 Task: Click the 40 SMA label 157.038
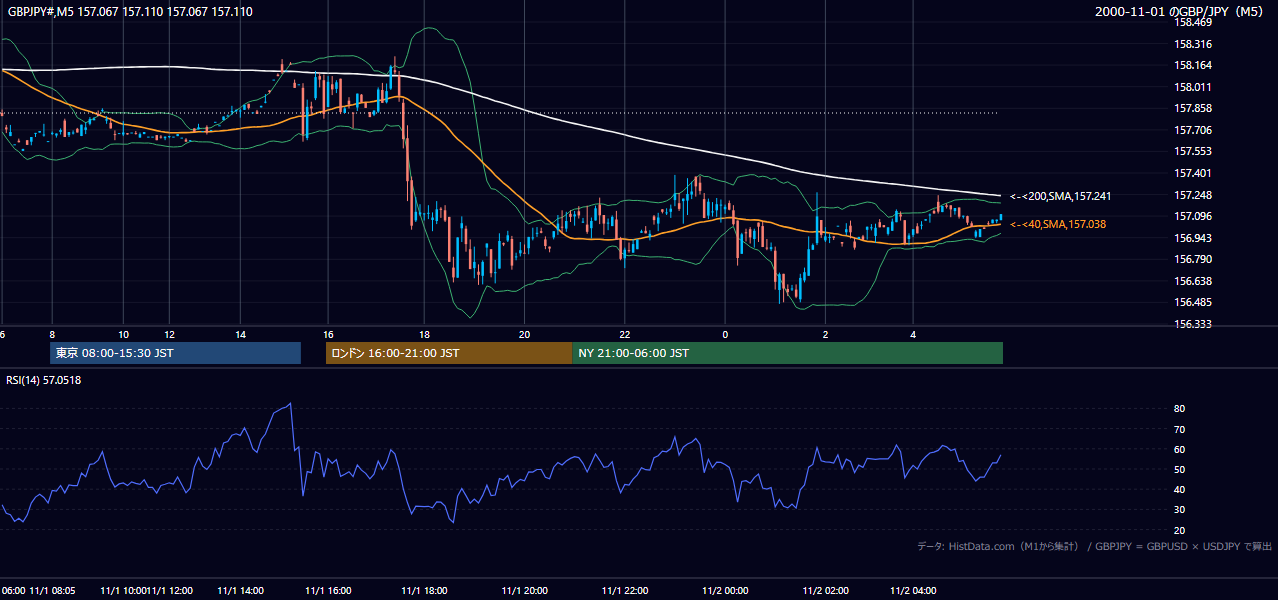[x=1058, y=224]
